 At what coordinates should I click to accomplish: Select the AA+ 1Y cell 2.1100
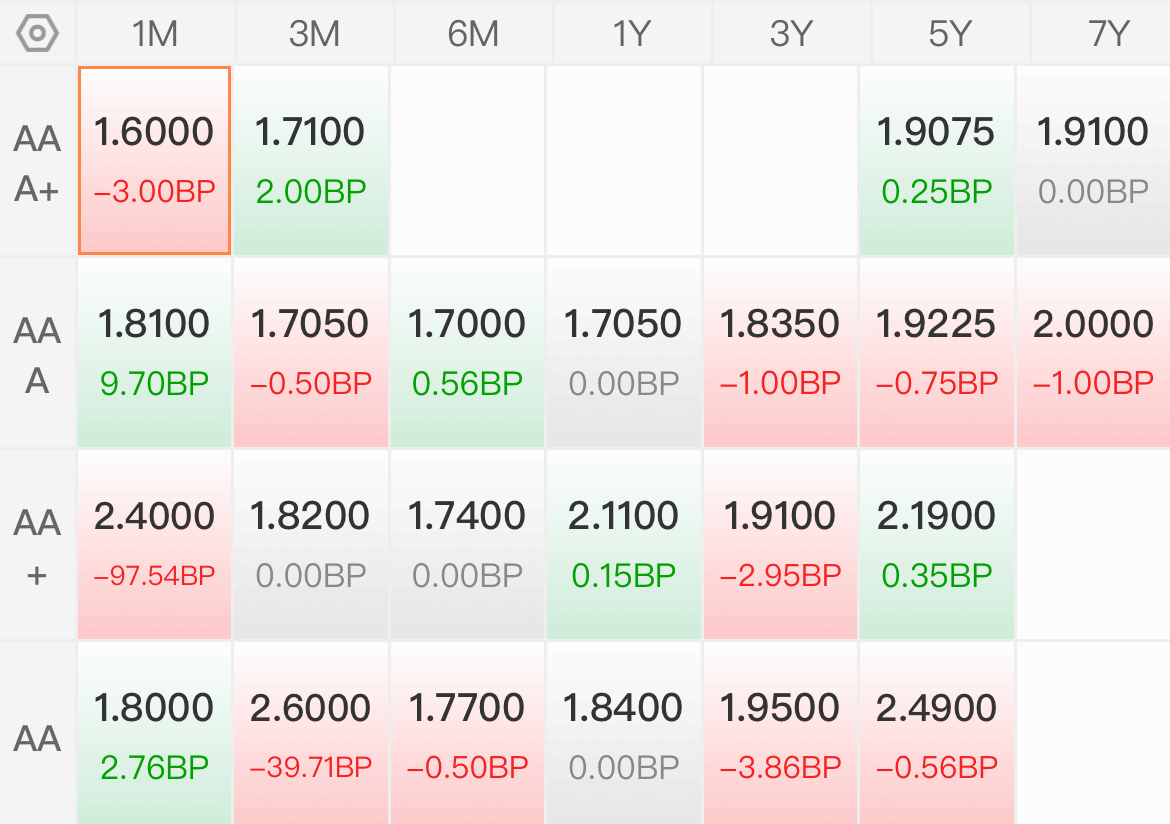click(623, 544)
